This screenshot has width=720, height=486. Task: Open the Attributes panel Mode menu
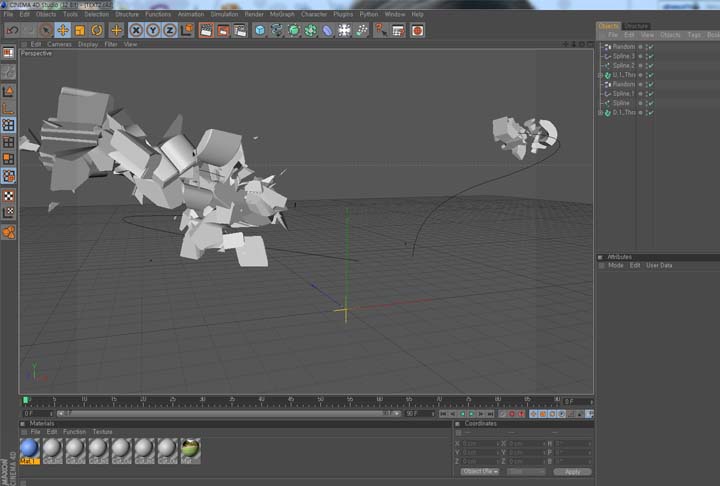615,266
